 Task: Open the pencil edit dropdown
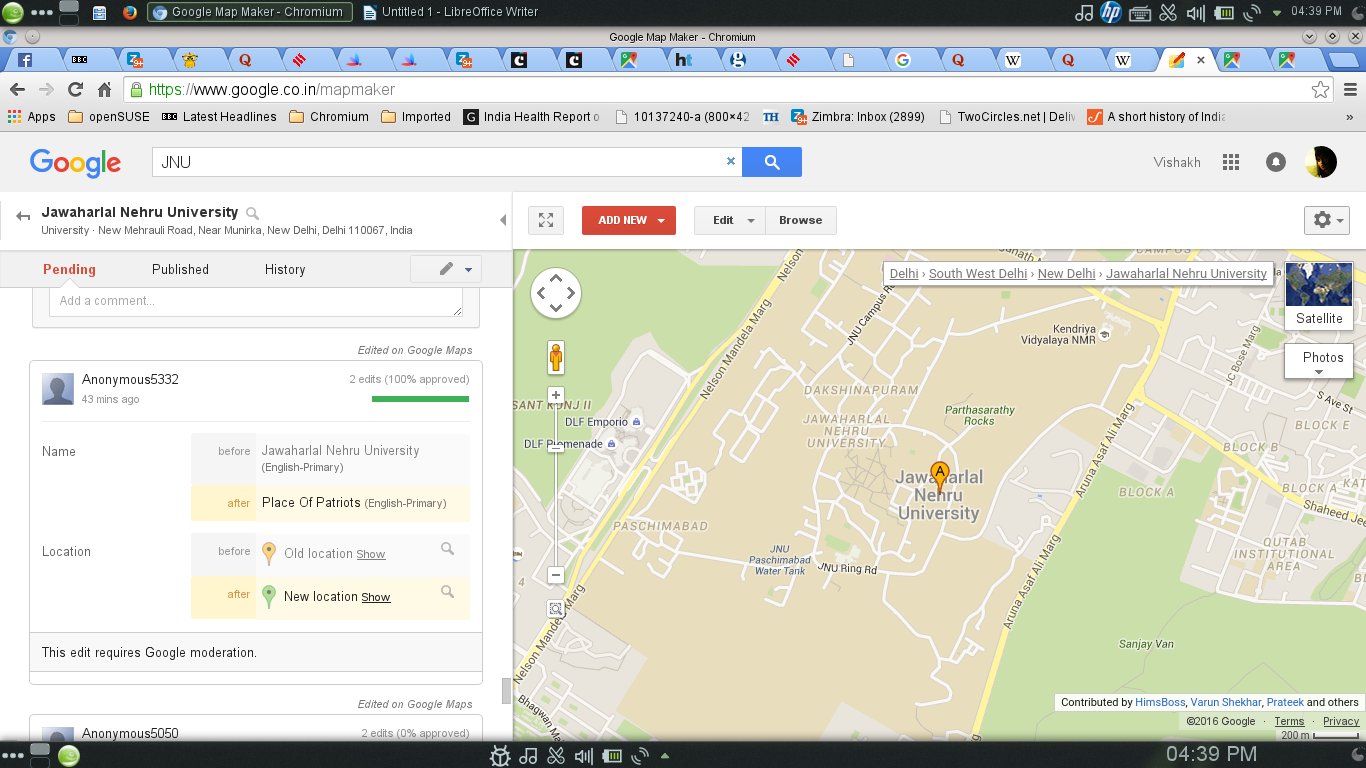pyautogui.click(x=446, y=269)
